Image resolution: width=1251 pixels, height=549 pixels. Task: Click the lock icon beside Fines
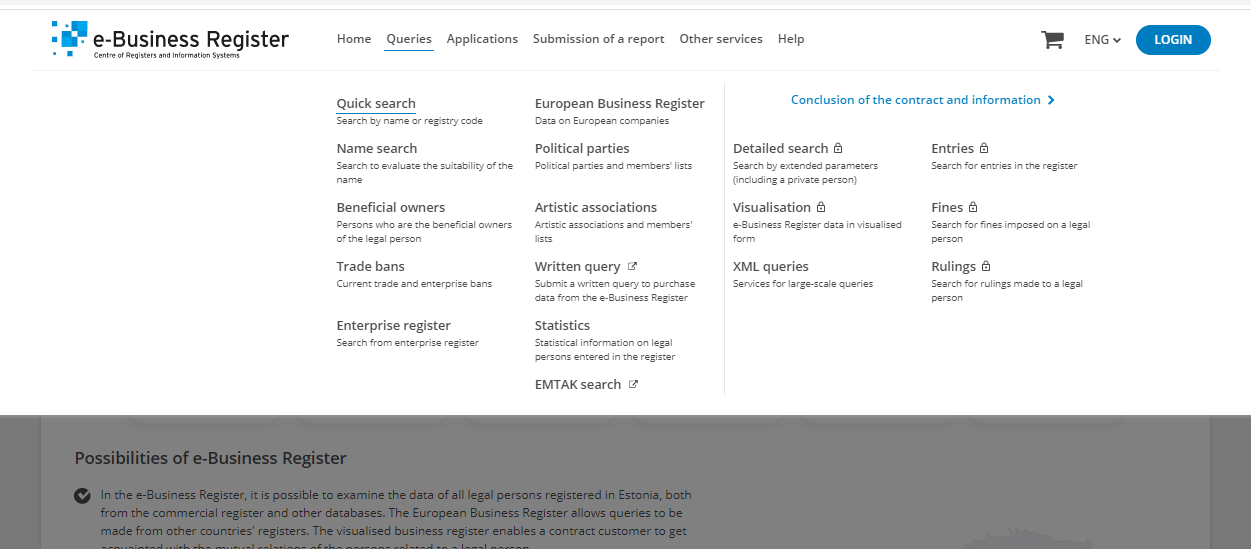point(973,207)
